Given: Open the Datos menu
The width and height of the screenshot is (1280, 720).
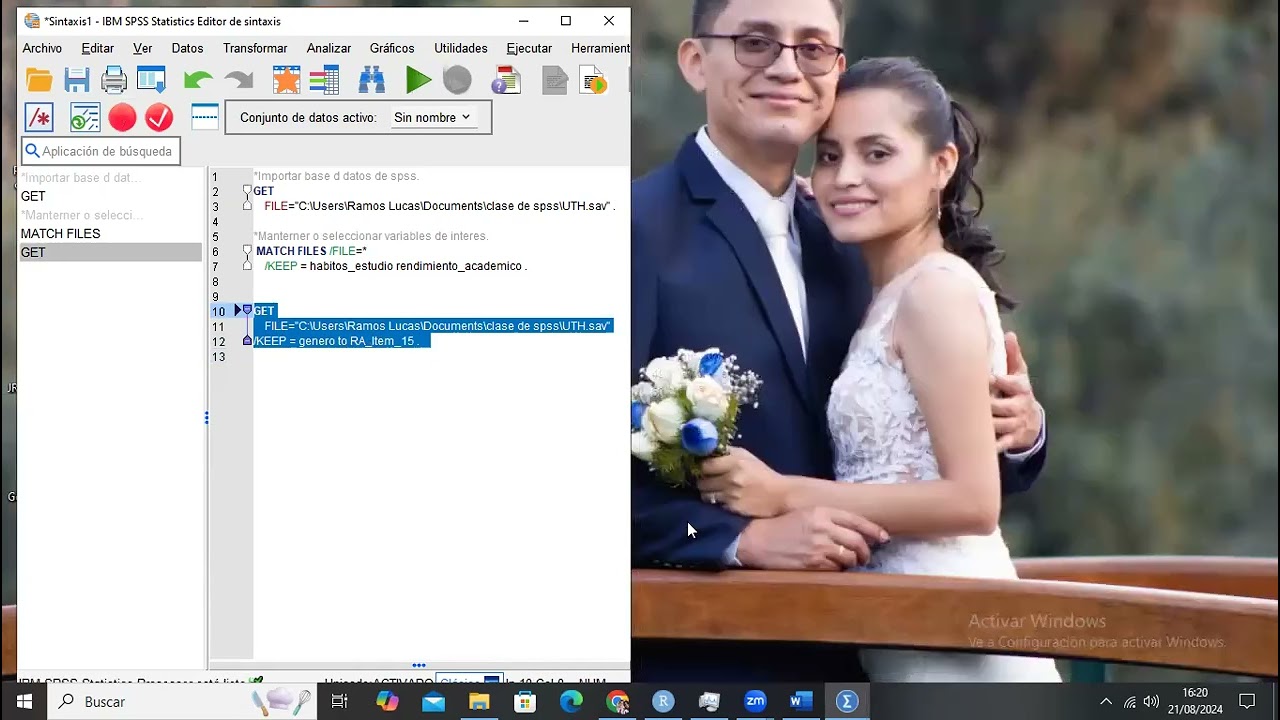Looking at the screenshot, I should point(187,48).
